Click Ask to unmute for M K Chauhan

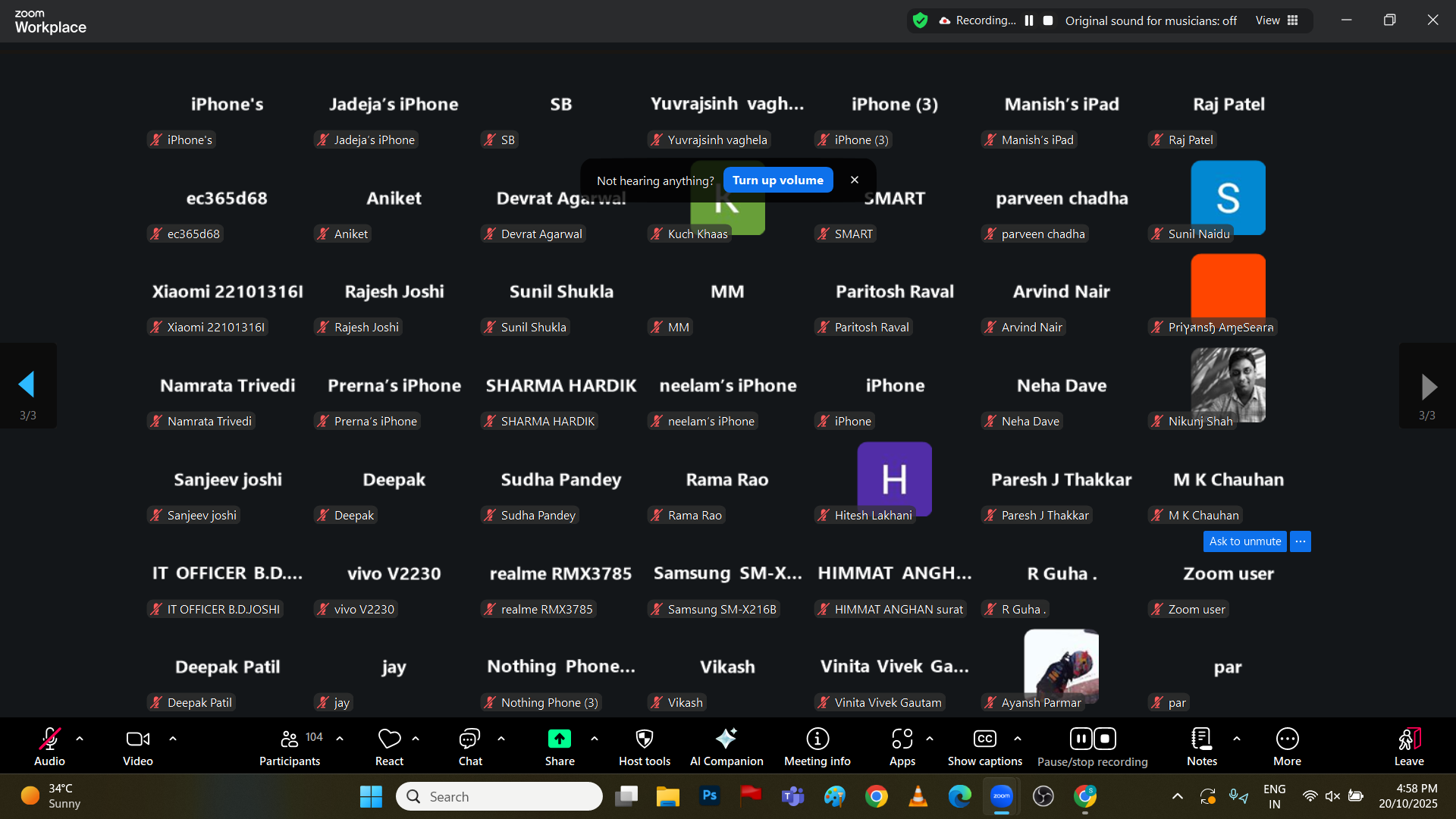click(1244, 541)
